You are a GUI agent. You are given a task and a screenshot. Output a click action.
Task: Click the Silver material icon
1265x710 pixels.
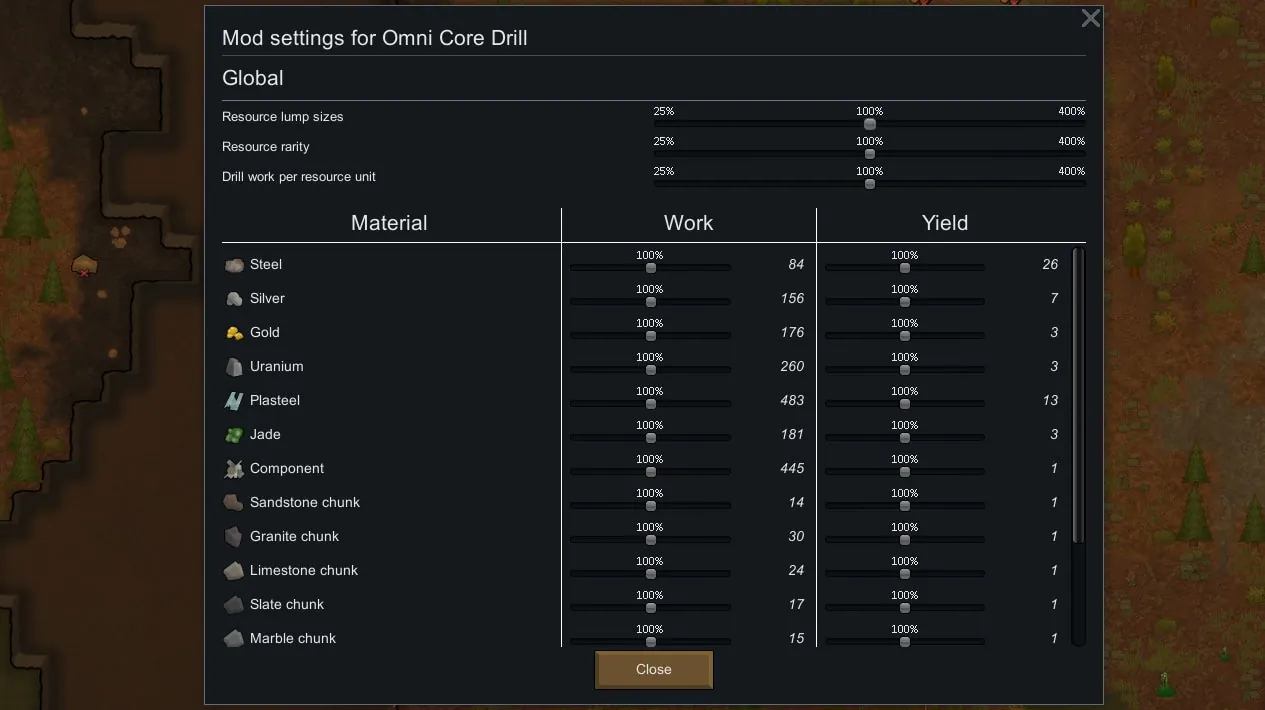click(x=234, y=299)
